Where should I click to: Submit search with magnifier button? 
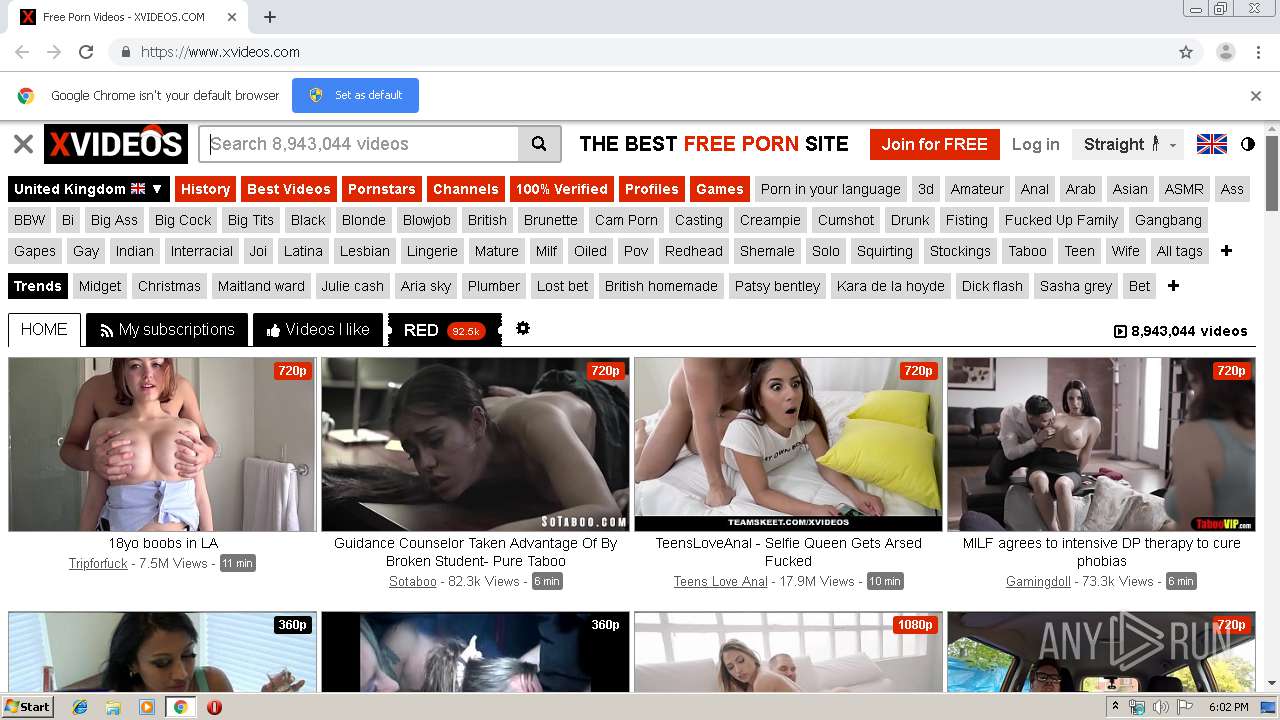point(539,144)
